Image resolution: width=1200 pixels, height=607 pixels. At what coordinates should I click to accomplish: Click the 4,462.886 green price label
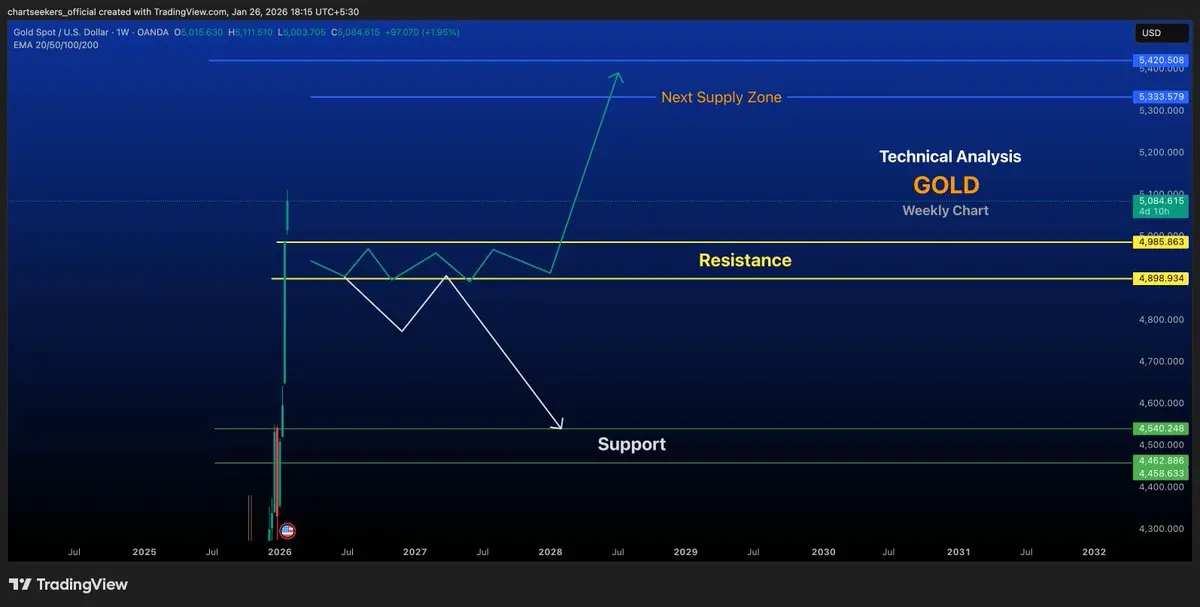pos(1160,461)
